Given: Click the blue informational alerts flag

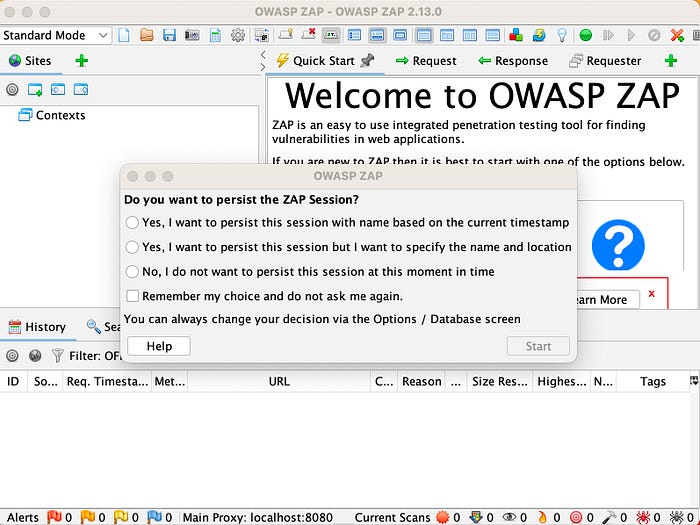Looking at the screenshot, I should [154, 517].
